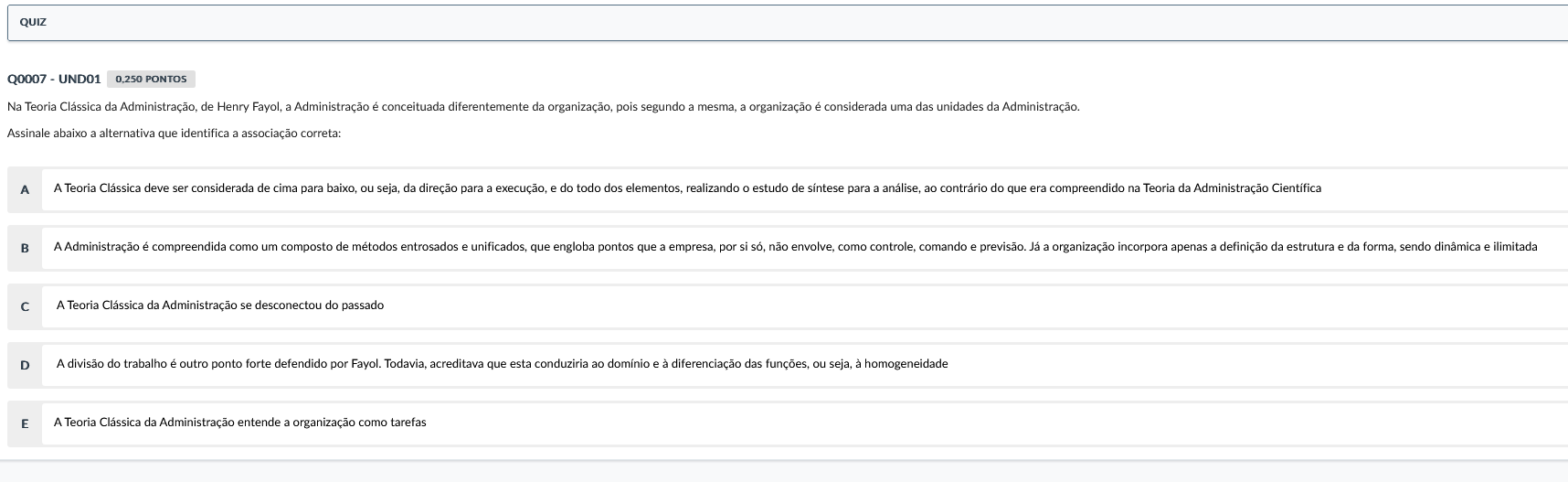This screenshot has width=1568, height=482.
Task: Click the Q0007 - UND01 question title
Action: 54,80
